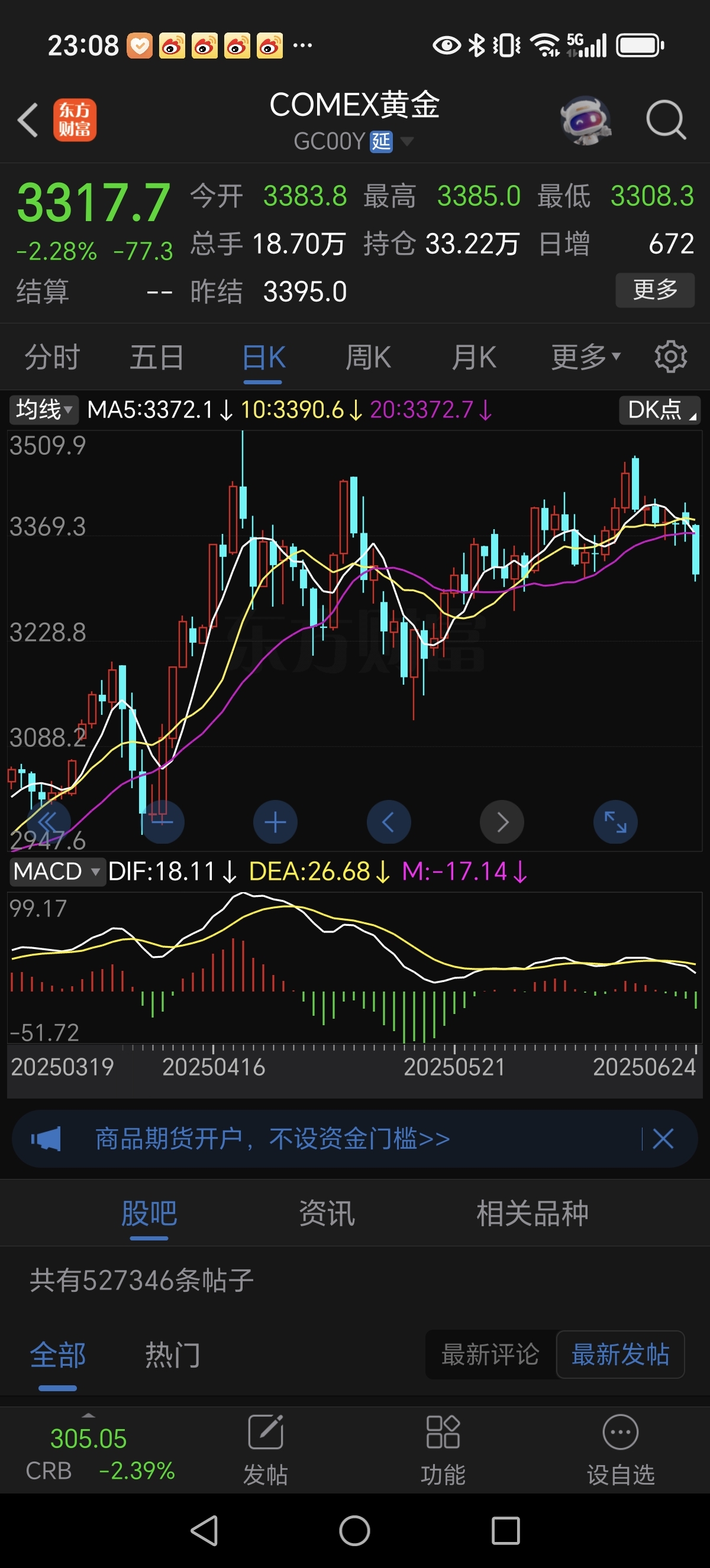The width and height of the screenshot is (710, 1568).
Task: Expand the CRB index ticker arrow
Action: tap(88, 1416)
